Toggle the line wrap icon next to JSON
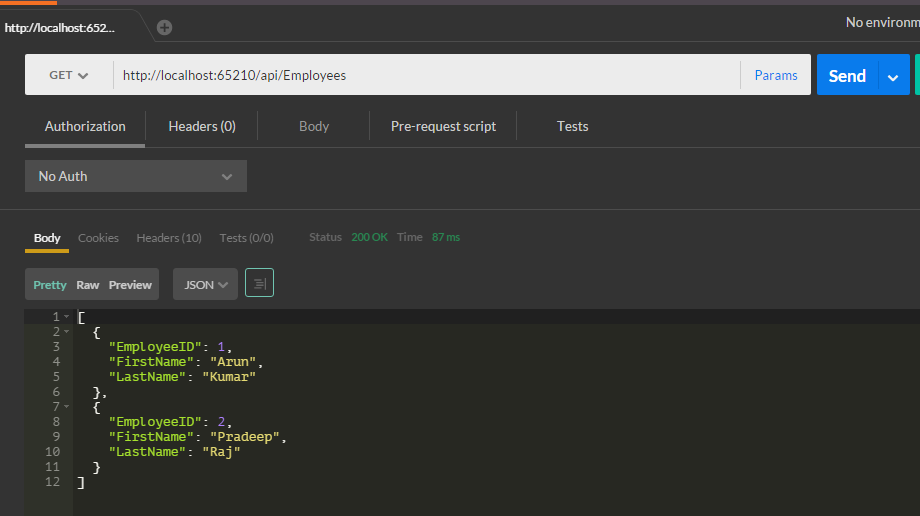 [259, 284]
